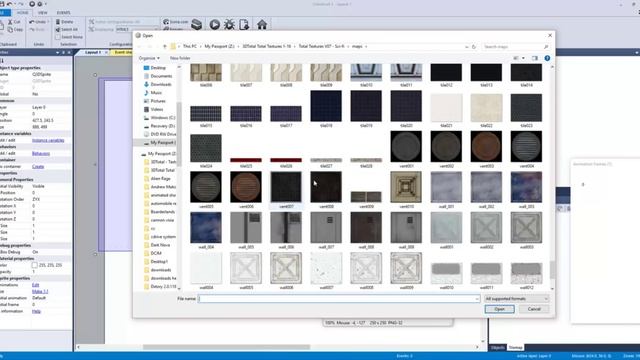Click the Create container link

(x=38, y=167)
